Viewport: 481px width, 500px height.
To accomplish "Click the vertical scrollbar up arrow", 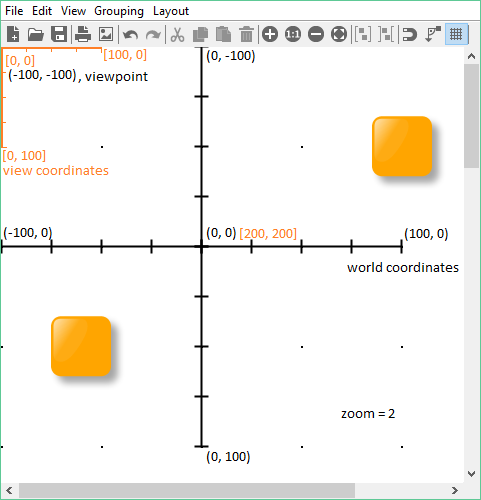I will tap(471, 56).
